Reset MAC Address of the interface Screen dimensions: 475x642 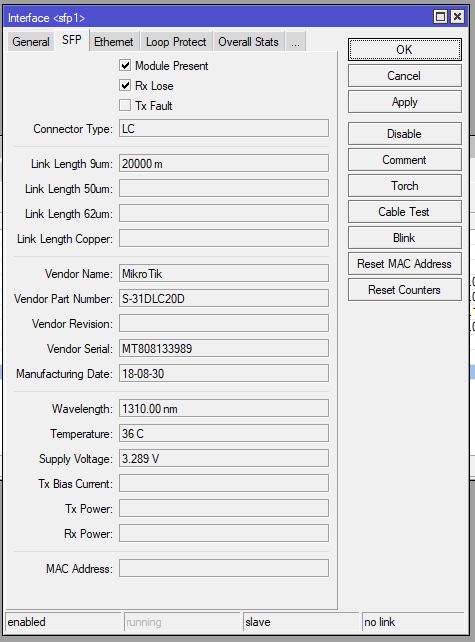coord(405,264)
